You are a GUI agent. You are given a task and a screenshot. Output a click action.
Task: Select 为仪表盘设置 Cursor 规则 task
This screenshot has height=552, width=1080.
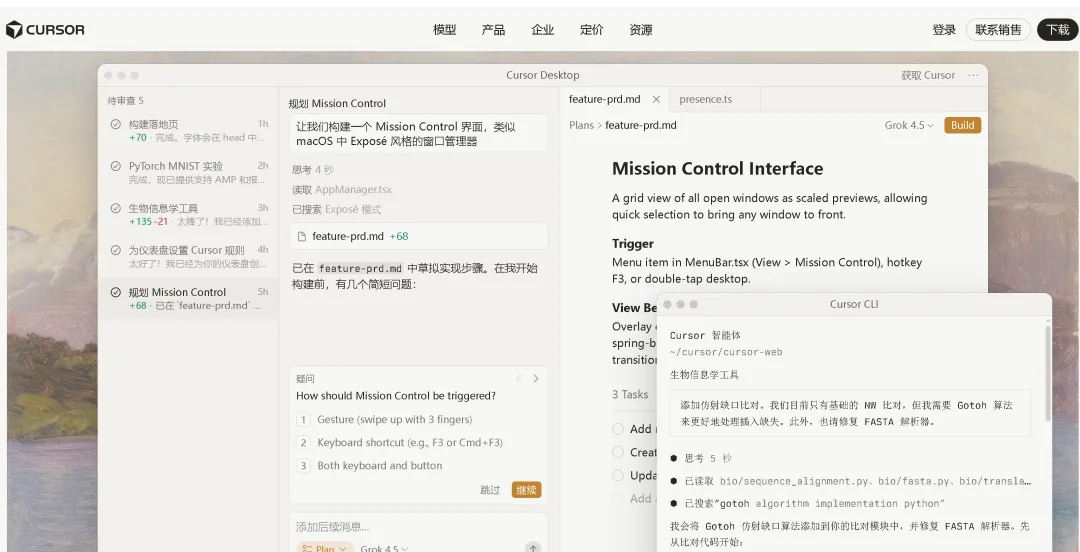[x=188, y=256]
